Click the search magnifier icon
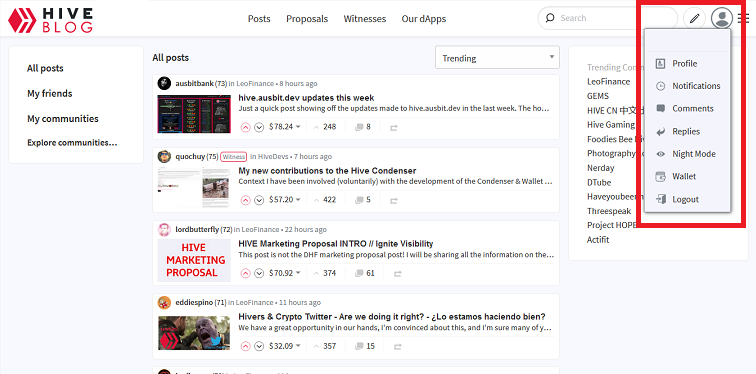 point(550,18)
